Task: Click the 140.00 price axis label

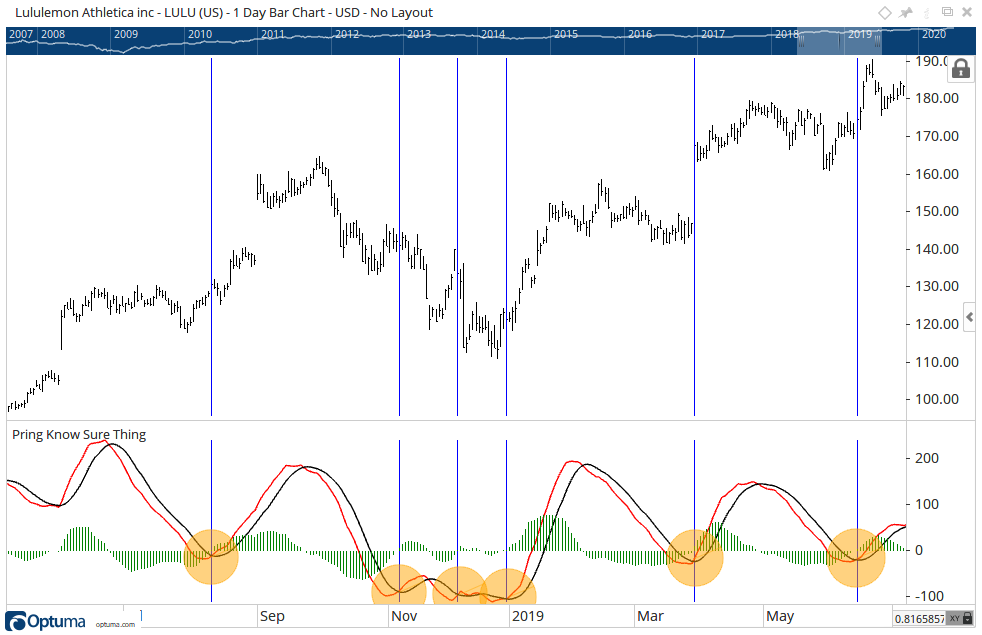Action: (x=937, y=249)
